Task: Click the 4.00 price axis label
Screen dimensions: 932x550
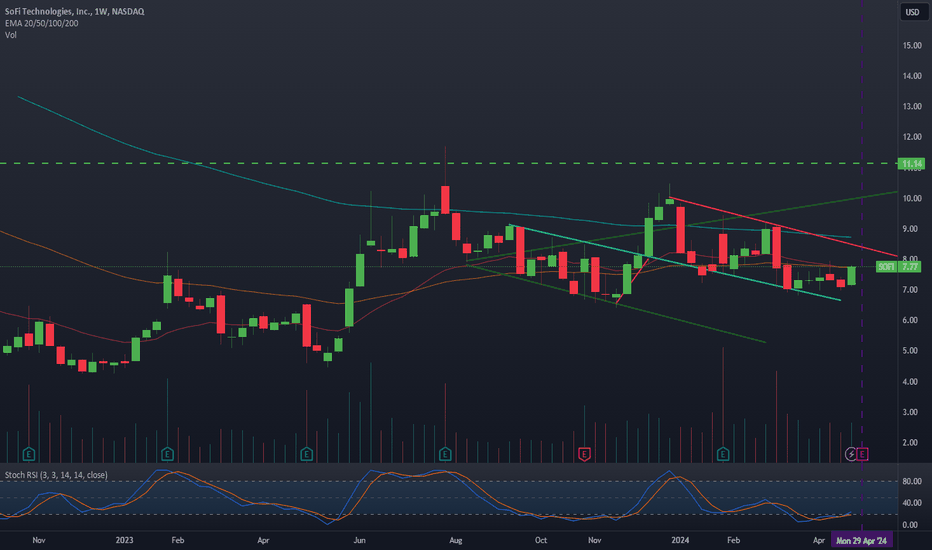Action: coord(910,382)
